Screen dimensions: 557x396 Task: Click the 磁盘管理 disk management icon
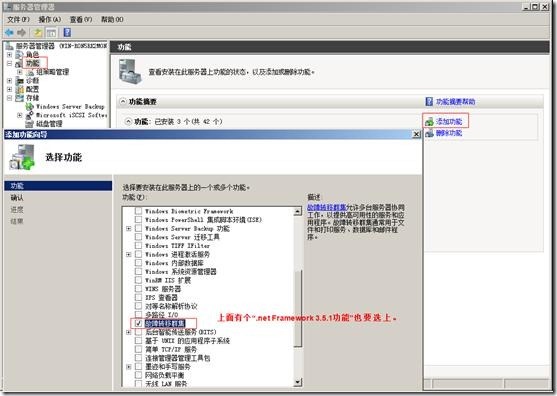30,124
